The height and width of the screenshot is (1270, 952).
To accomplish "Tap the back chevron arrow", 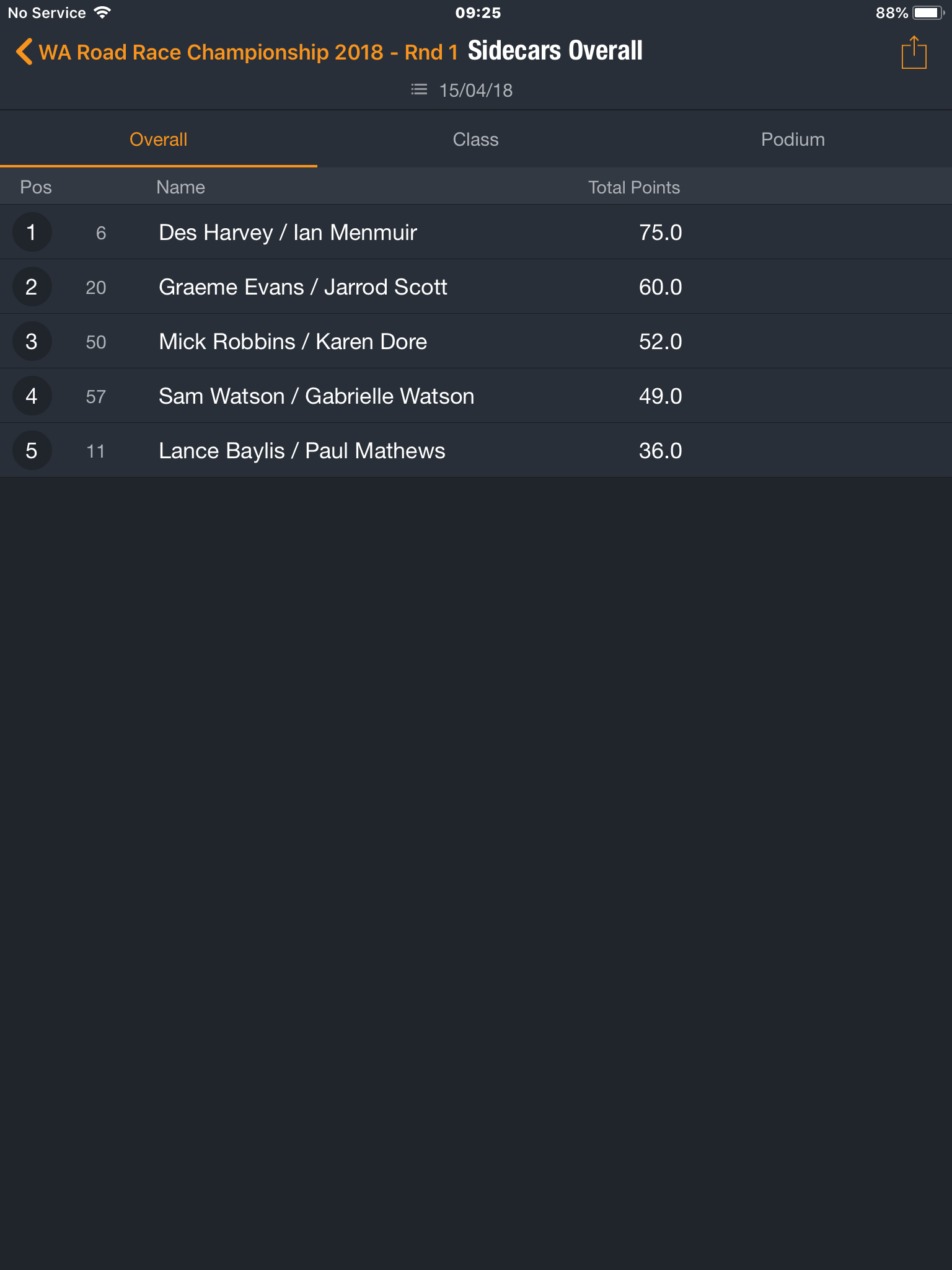I will [24, 52].
